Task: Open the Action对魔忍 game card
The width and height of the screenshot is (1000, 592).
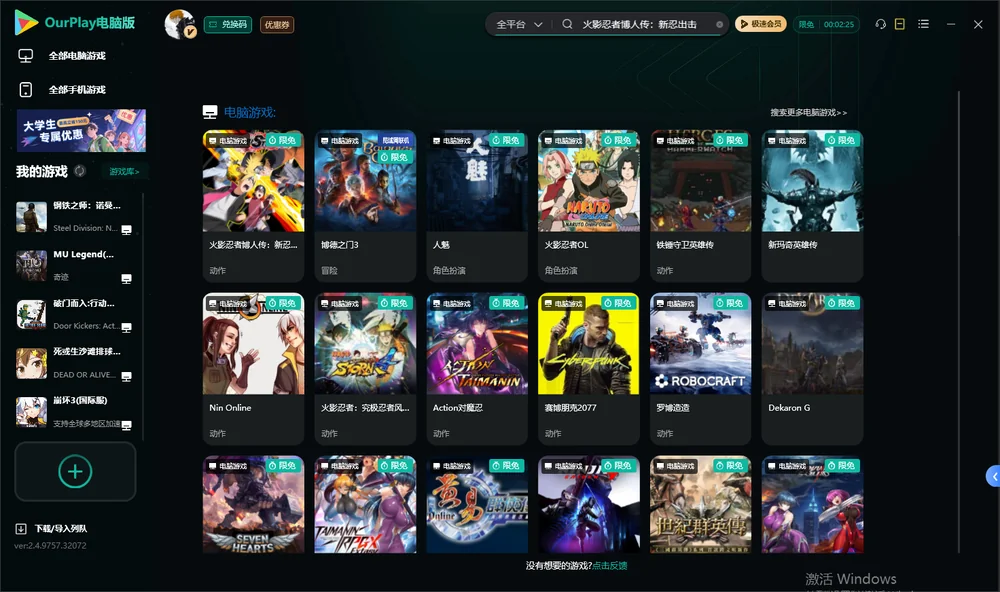Action: (x=476, y=369)
